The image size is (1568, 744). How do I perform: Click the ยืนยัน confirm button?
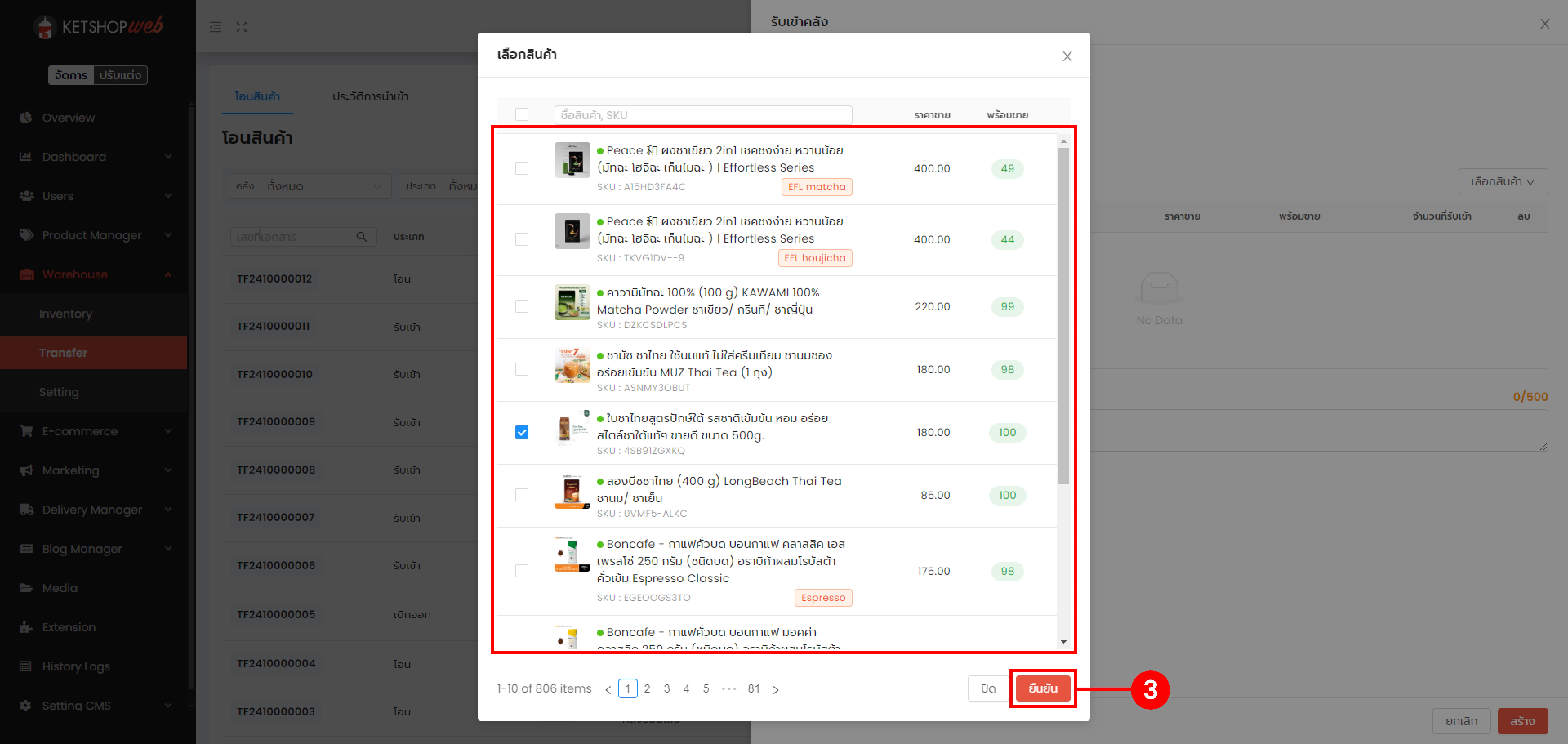point(1043,689)
